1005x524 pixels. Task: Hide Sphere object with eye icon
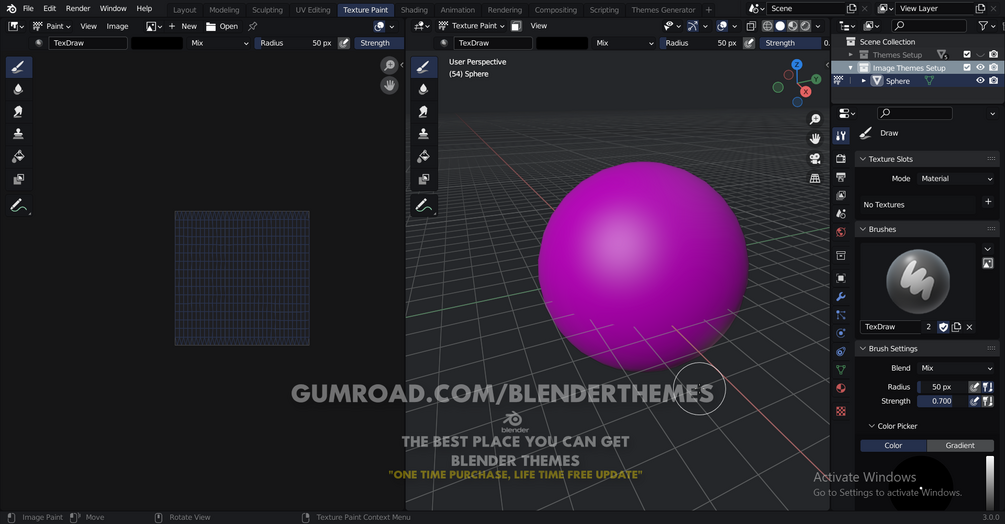pyautogui.click(x=980, y=81)
